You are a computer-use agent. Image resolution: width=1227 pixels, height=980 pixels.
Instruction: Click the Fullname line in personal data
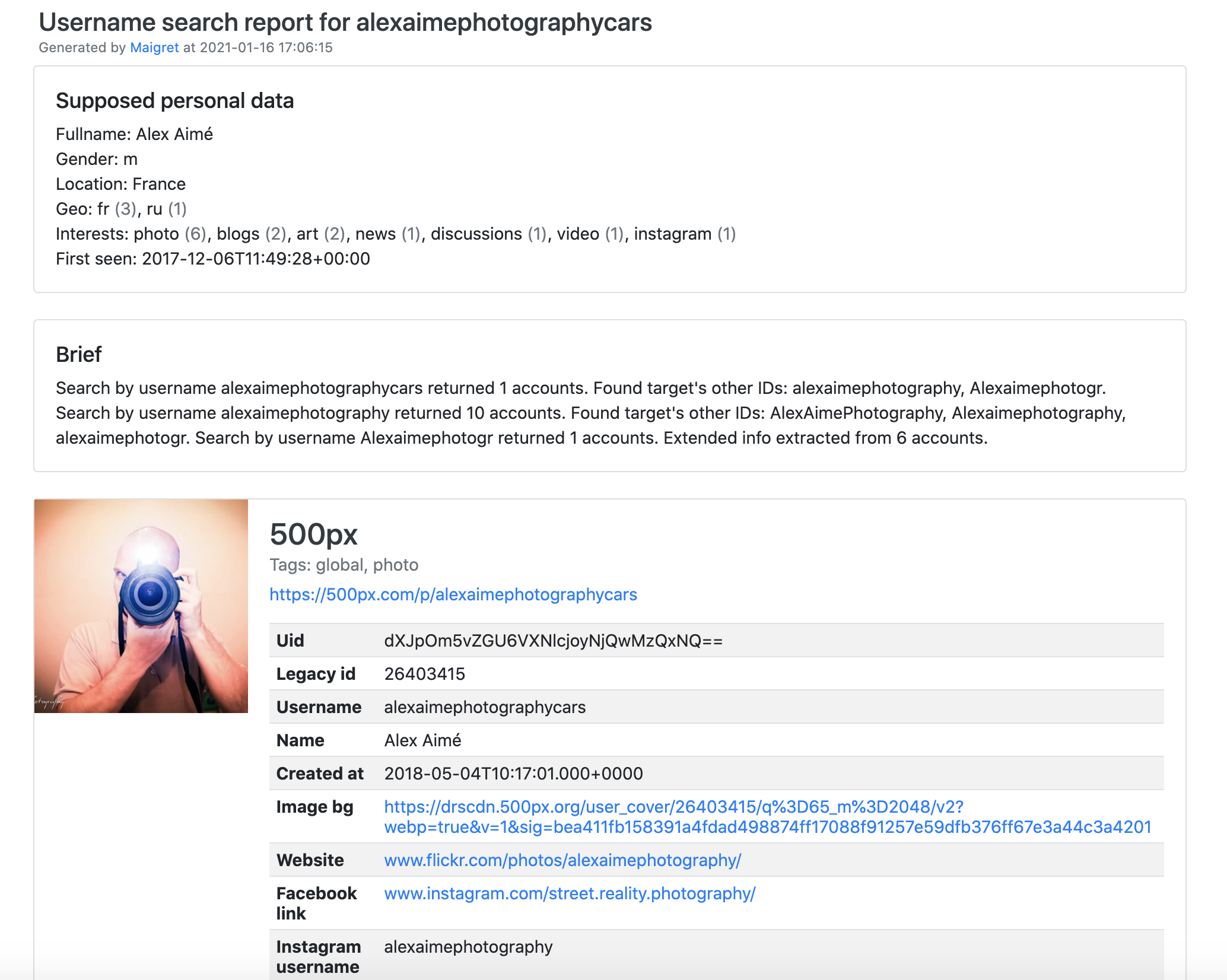click(134, 134)
